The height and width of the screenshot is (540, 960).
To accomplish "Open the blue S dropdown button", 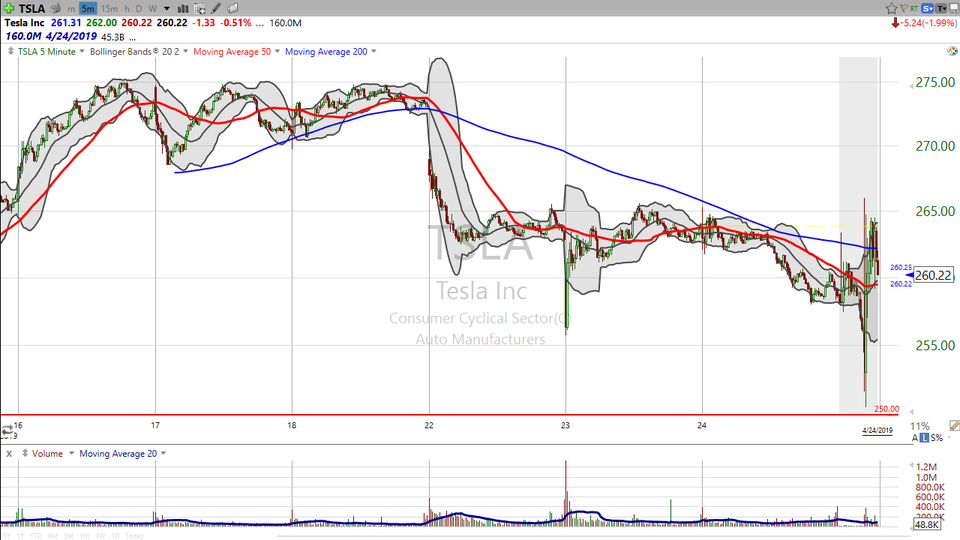I will (x=927, y=8).
